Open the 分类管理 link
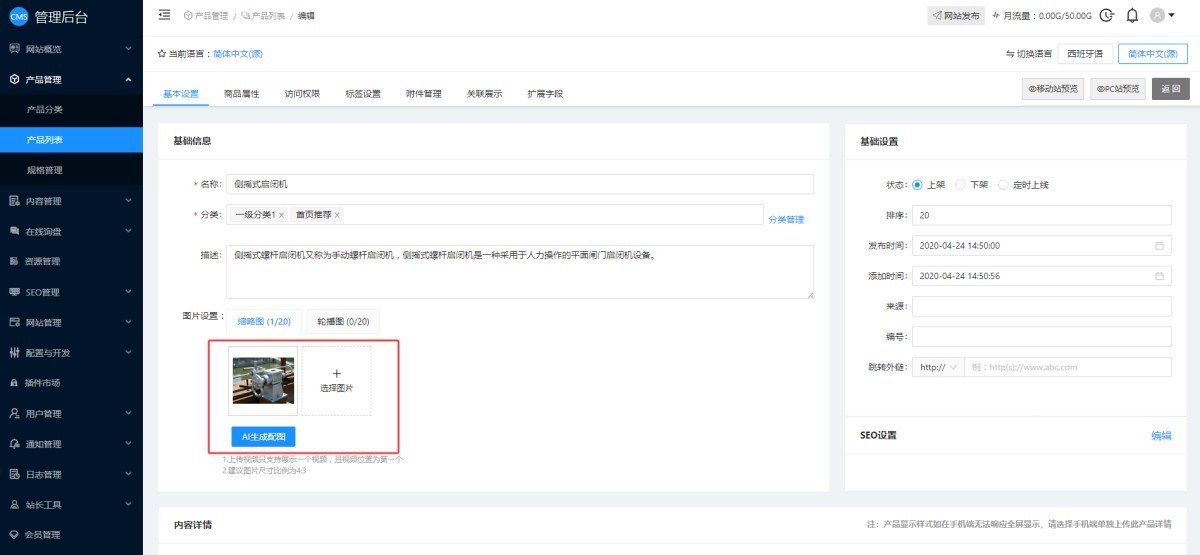The width and height of the screenshot is (1200, 555). (786, 219)
